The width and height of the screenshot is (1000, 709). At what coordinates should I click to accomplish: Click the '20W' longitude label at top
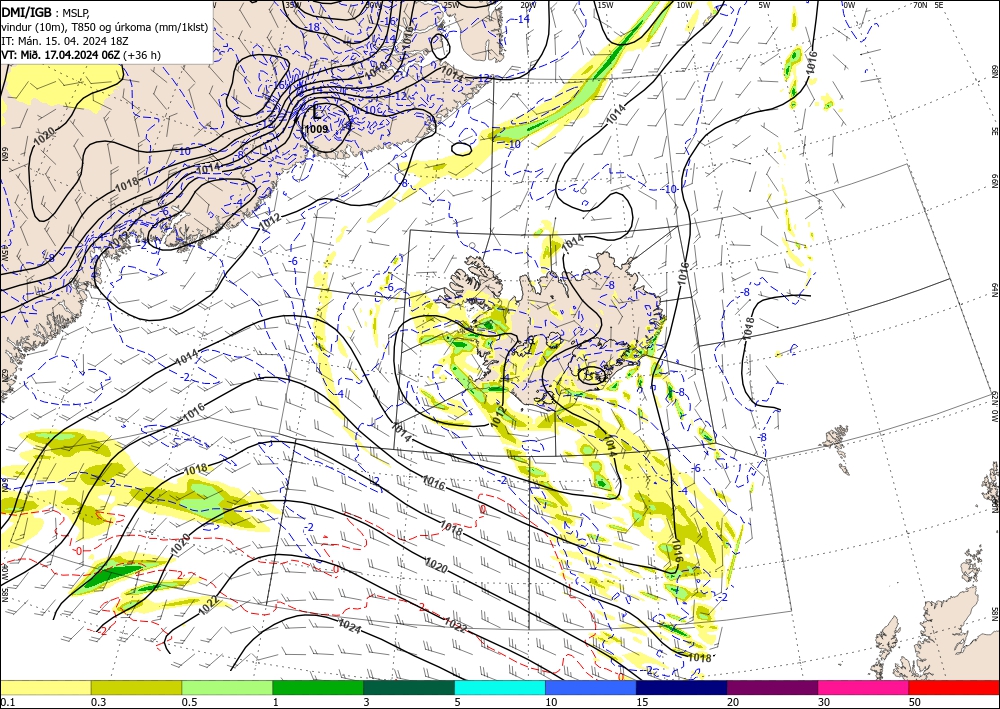tap(527, 5)
